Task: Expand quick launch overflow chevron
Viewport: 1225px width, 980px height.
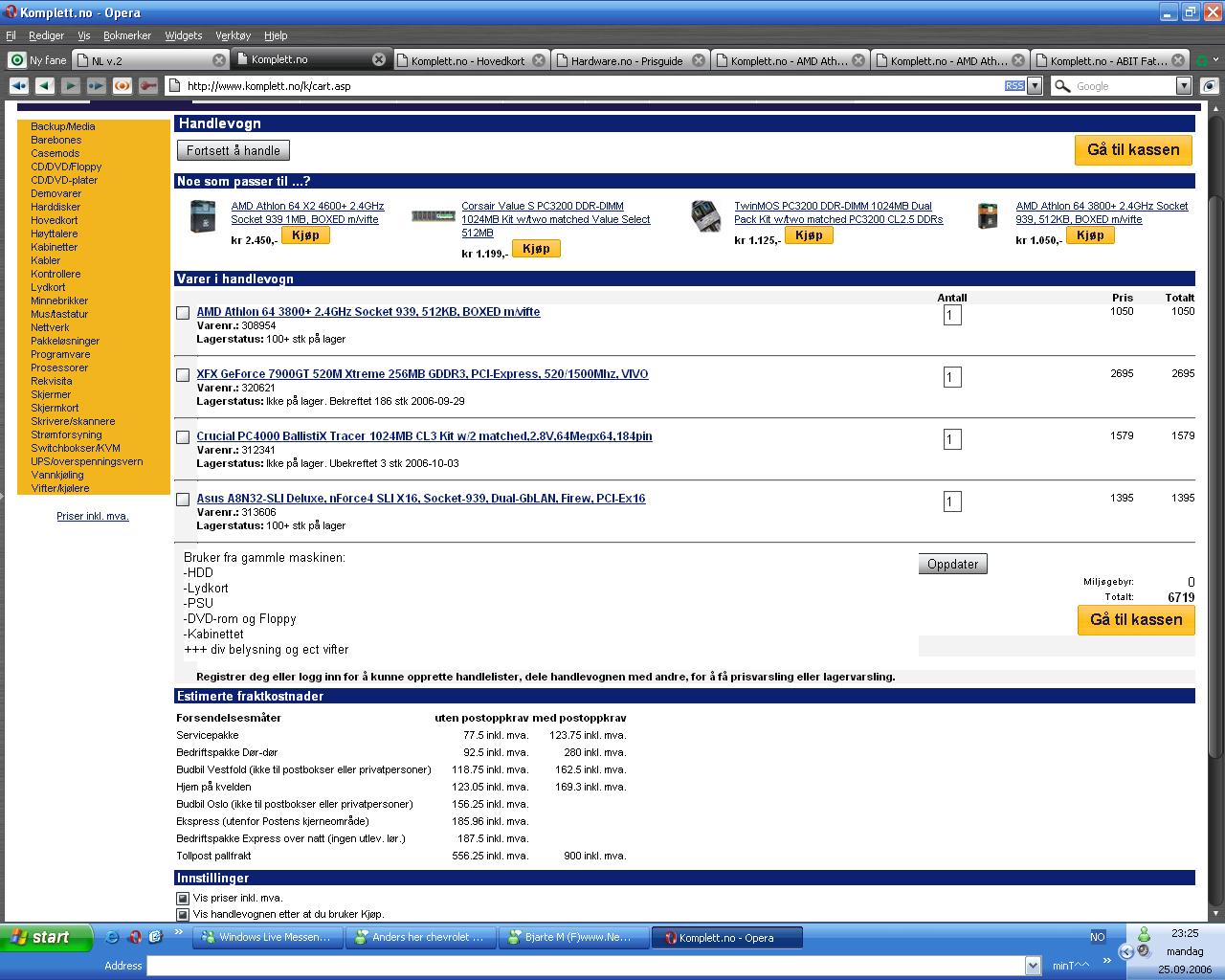Action: point(179,932)
